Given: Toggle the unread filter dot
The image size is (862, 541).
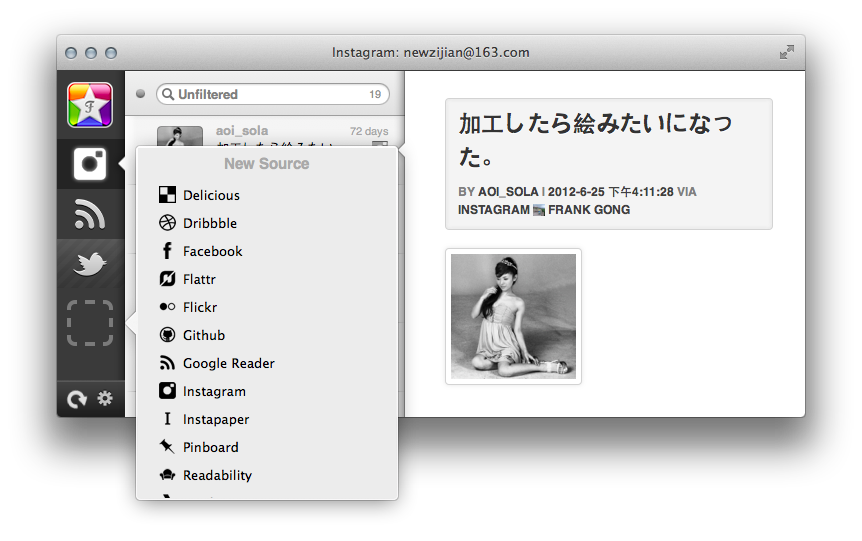Looking at the screenshot, I should (141, 94).
